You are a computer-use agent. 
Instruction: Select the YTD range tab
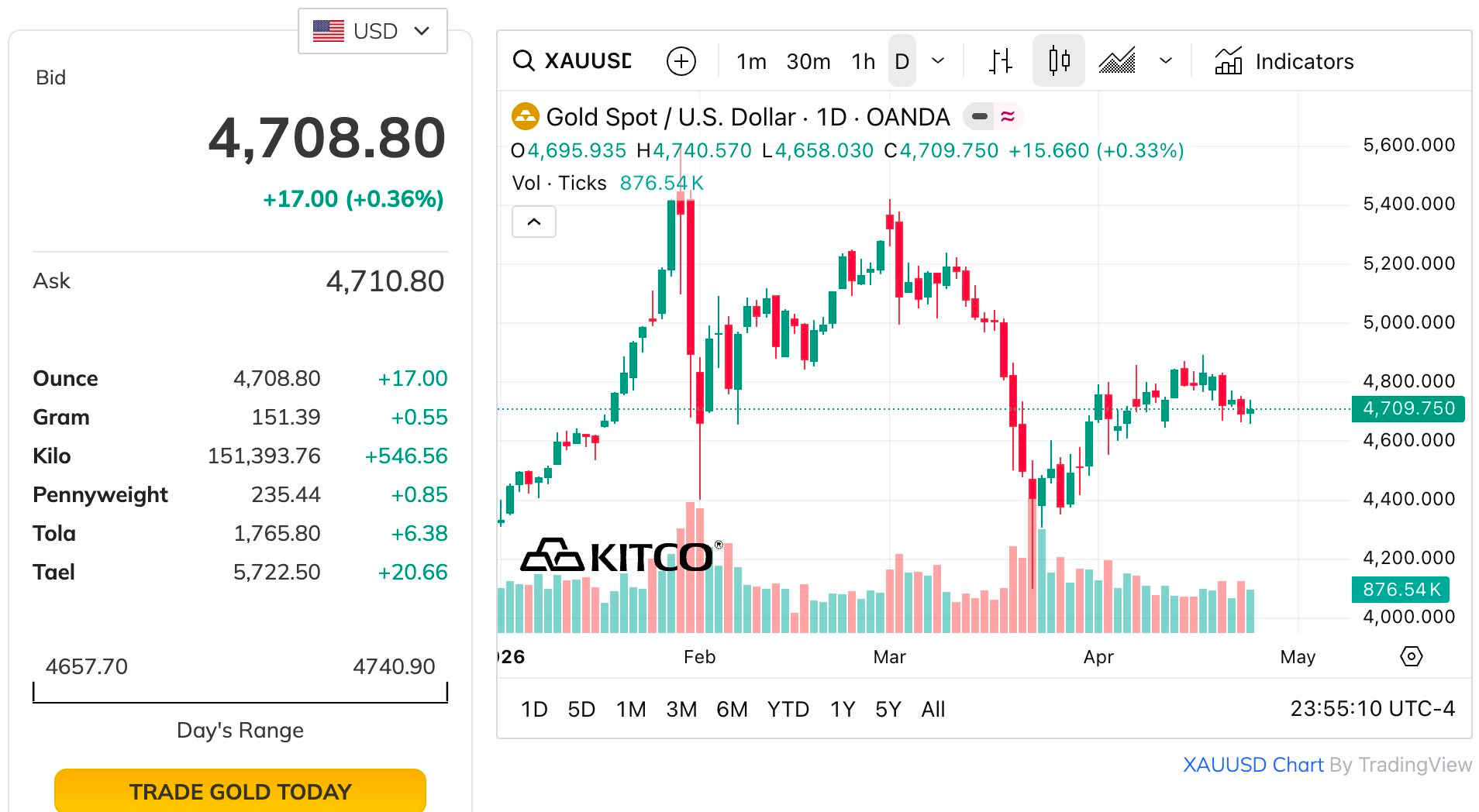coord(788,709)
